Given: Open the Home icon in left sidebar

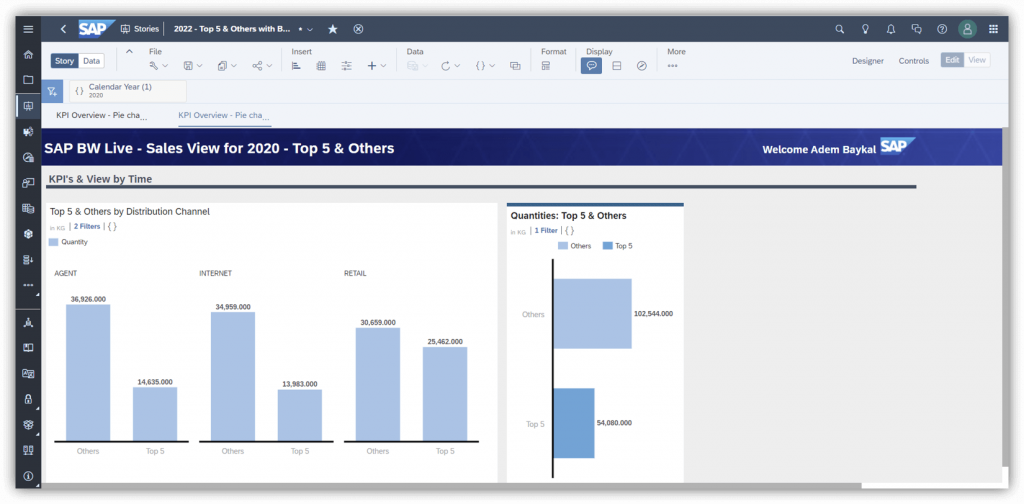Looking at the screenshot, I should pyautogui.click(x=28, y=54).
